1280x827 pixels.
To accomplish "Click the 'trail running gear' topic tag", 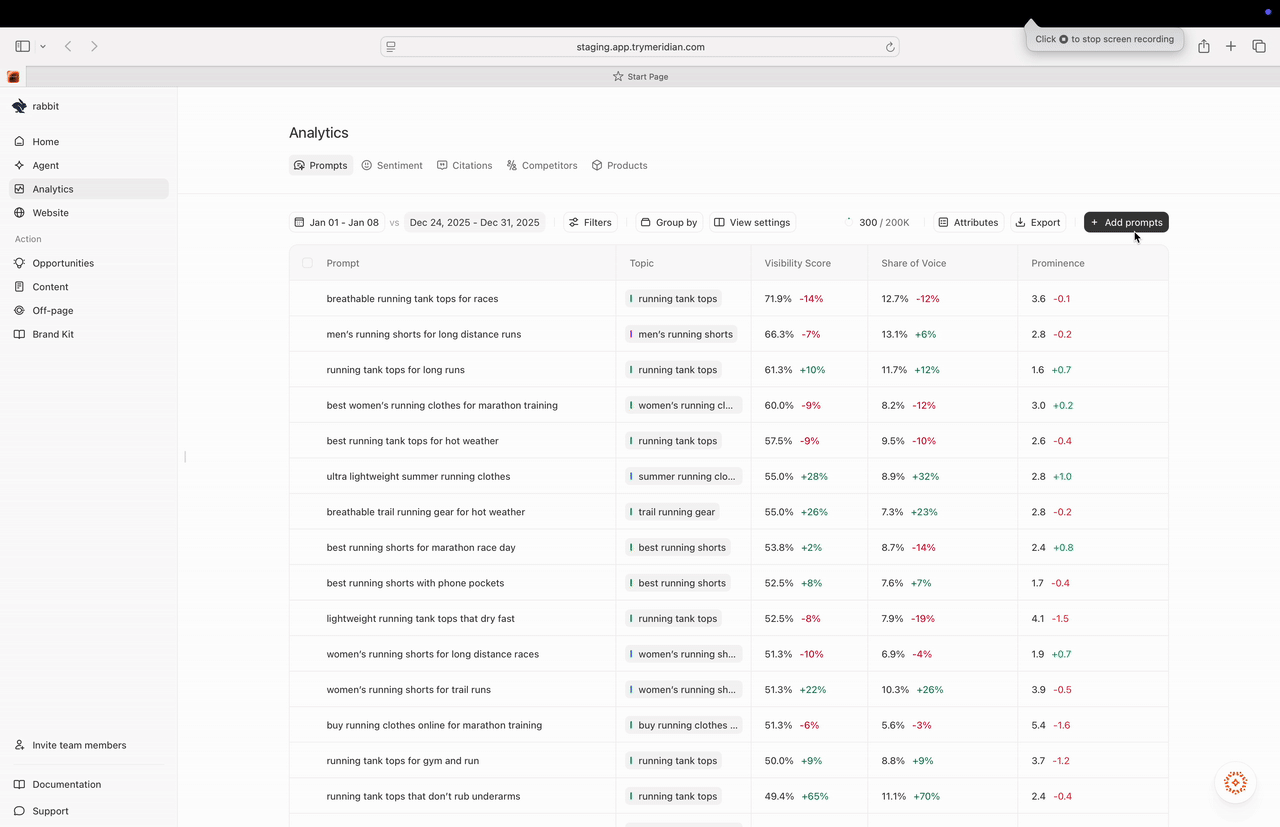I will [x=673, y=512].
